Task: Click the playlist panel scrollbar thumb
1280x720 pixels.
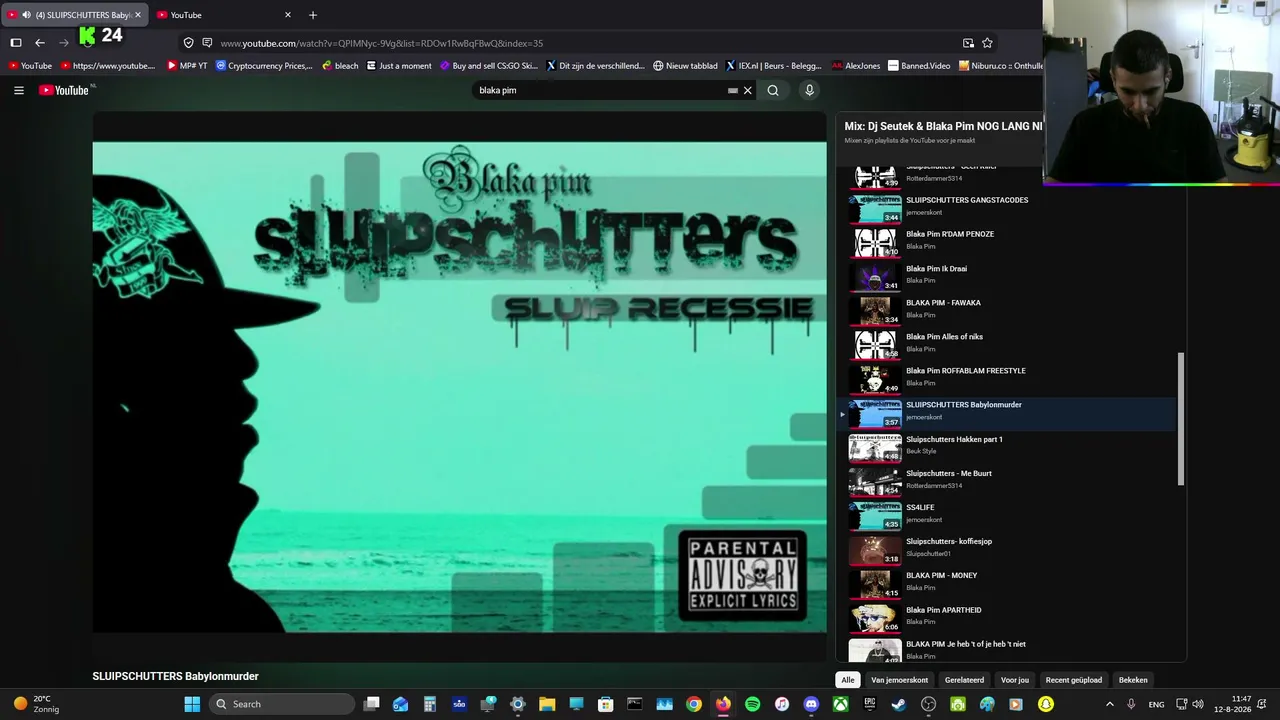Action: [1182, 419]
